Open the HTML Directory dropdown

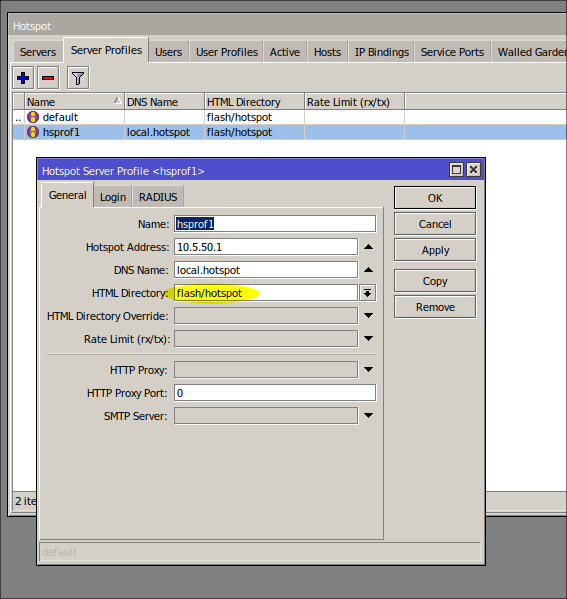368,293
